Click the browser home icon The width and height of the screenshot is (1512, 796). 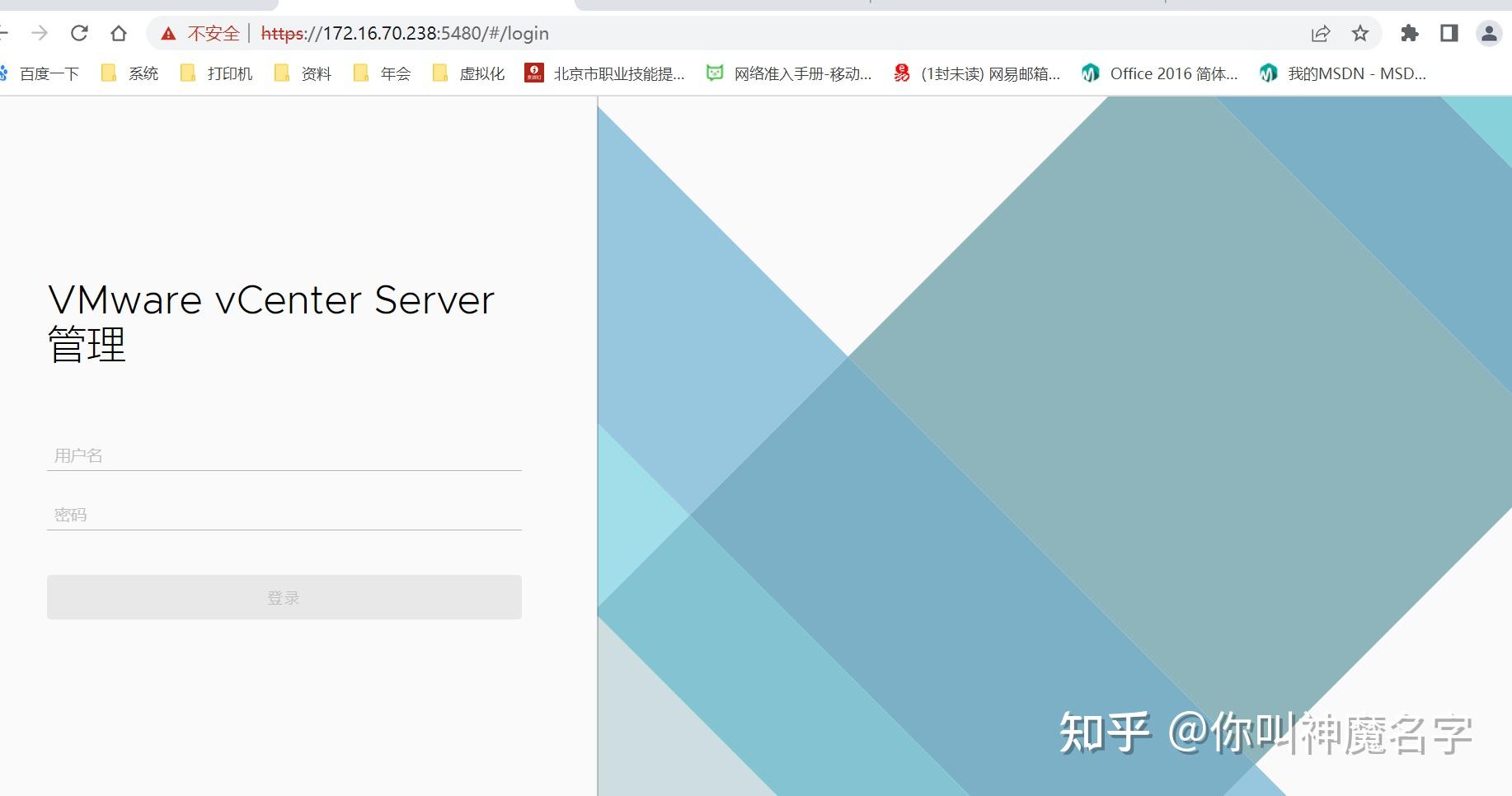(x=119, y=33)
